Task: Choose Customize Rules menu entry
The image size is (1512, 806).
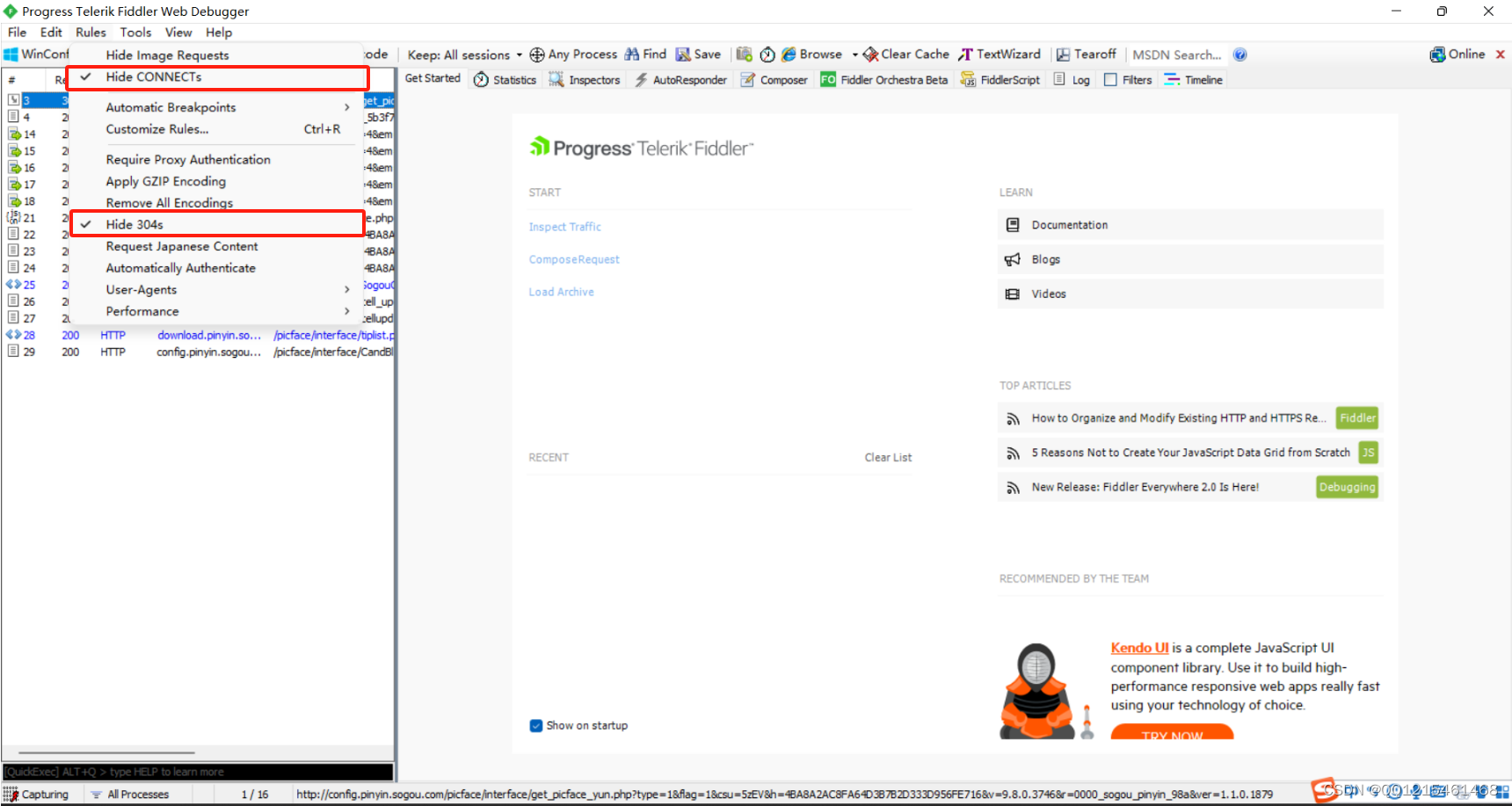Action: click(217, 129)
